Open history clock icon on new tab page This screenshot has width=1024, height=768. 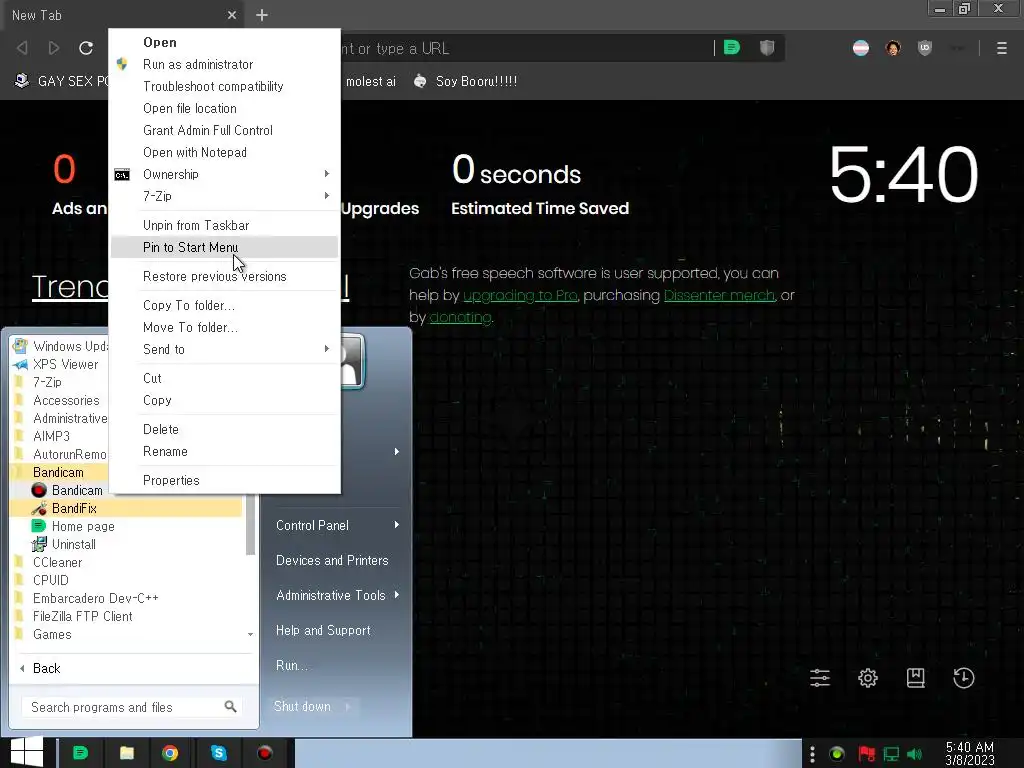963,678
